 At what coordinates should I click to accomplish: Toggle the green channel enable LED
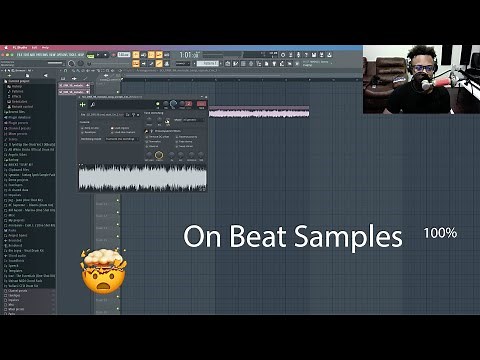[x=157, y=104]
